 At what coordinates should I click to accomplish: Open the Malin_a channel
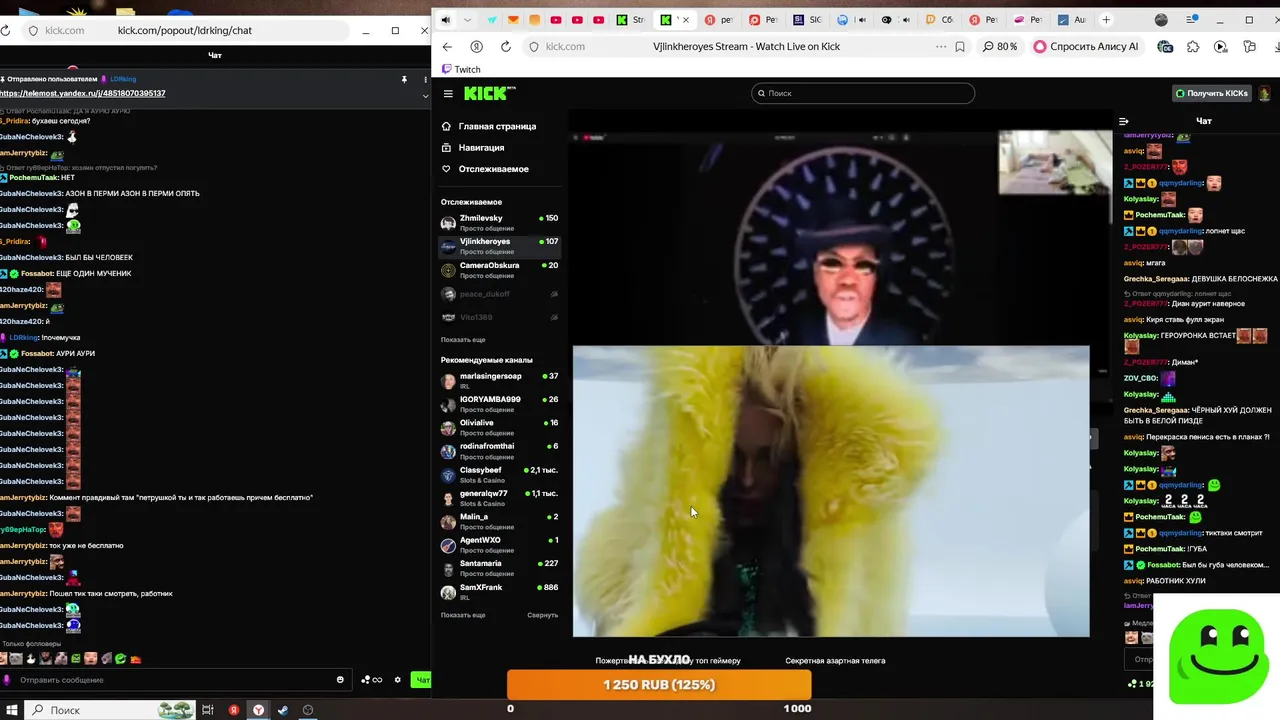pos(500,522)
